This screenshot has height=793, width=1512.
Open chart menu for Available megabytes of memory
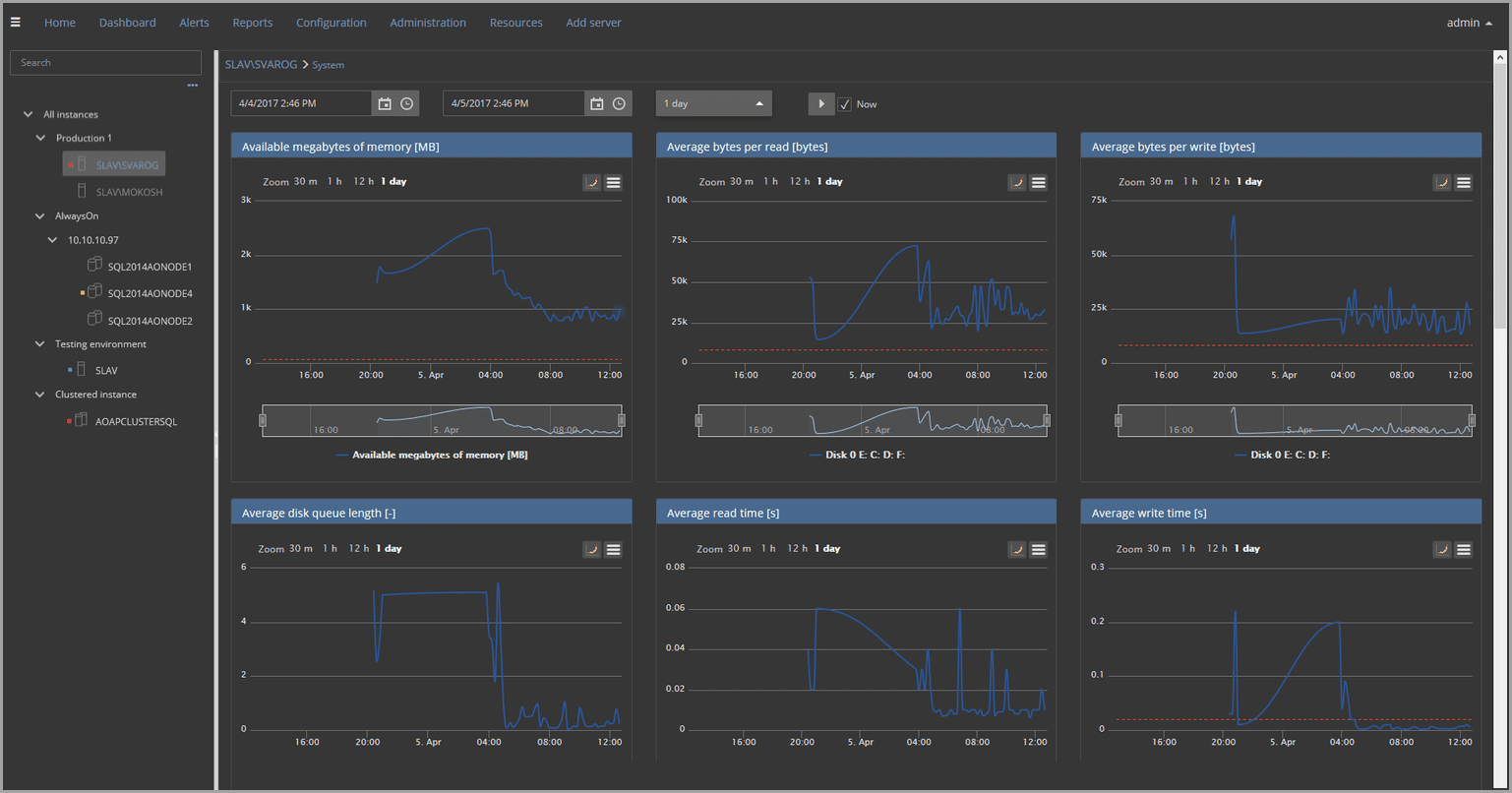click(613, 182)
